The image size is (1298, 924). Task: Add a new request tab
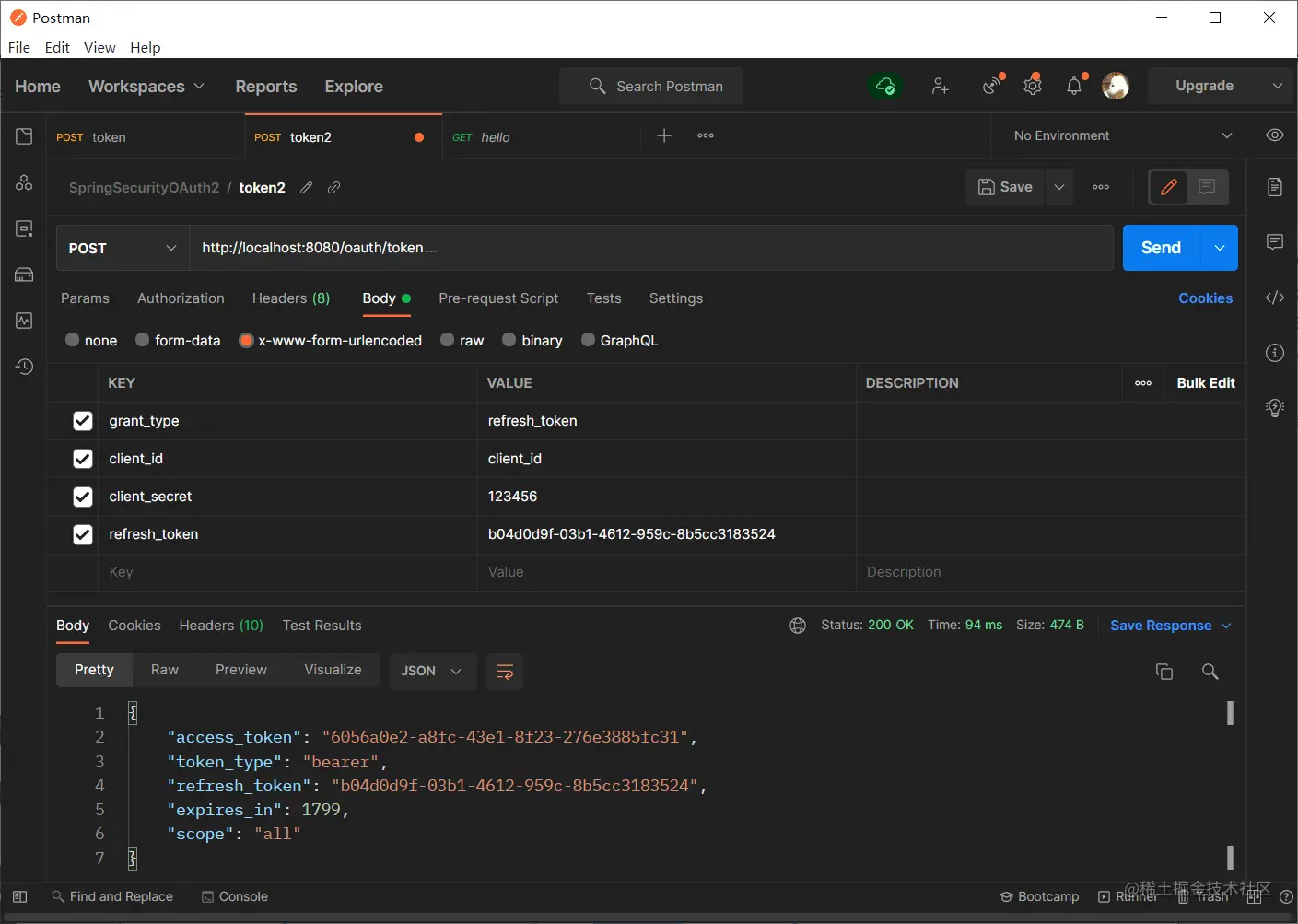[664, 135]
